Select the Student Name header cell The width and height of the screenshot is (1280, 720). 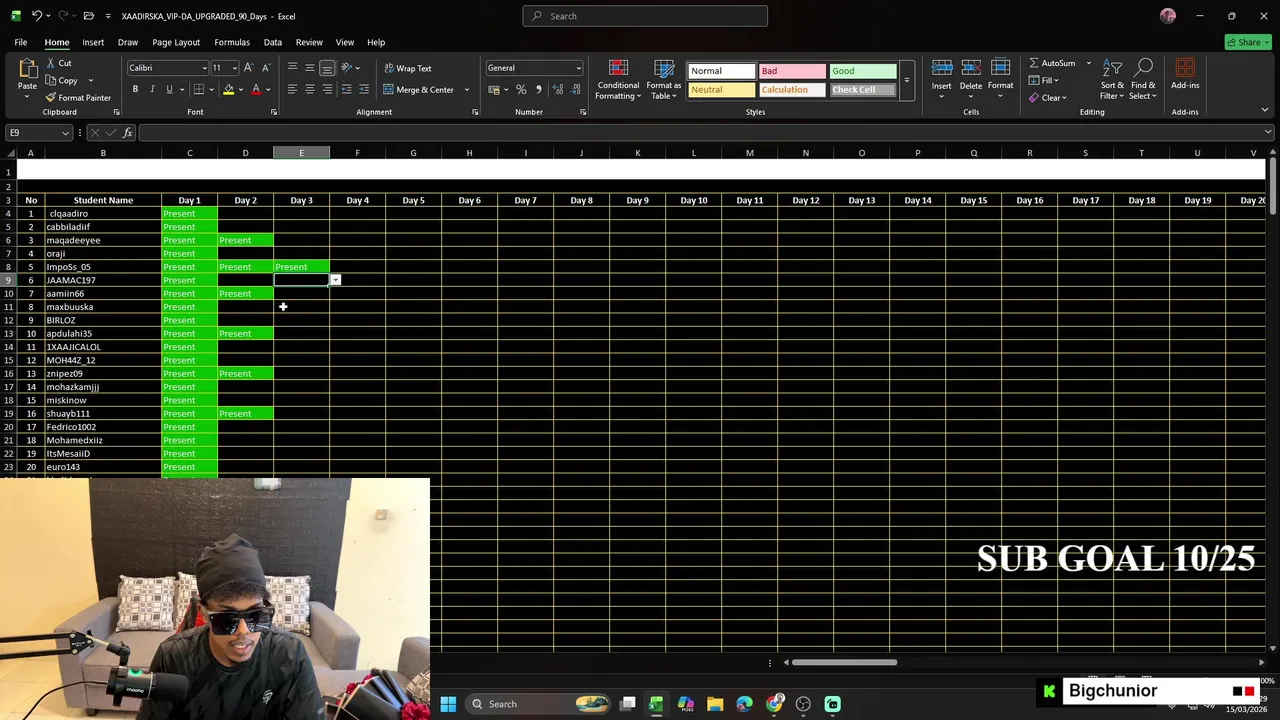pos(103,200)
